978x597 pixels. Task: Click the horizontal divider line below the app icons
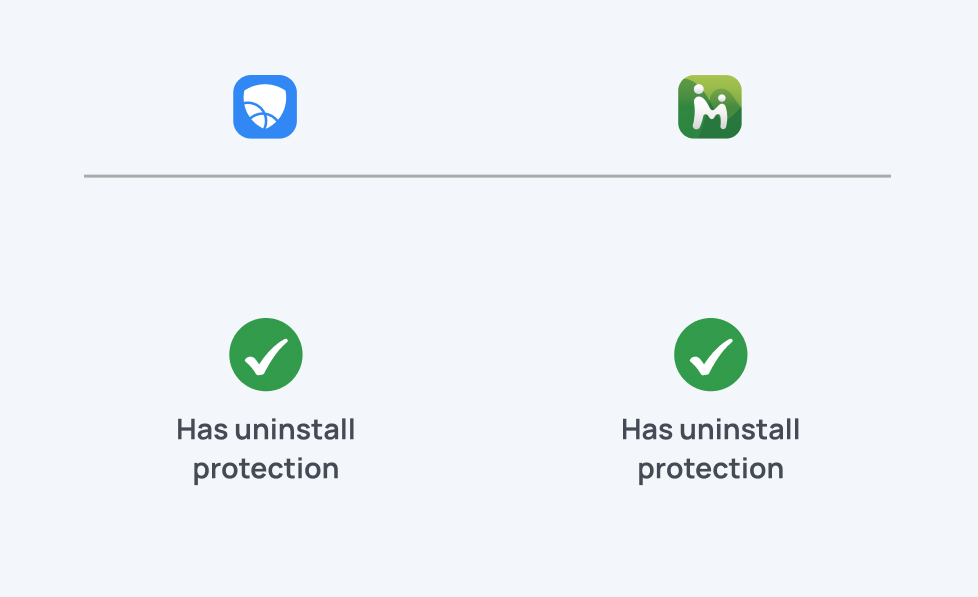tap(487, 176)
